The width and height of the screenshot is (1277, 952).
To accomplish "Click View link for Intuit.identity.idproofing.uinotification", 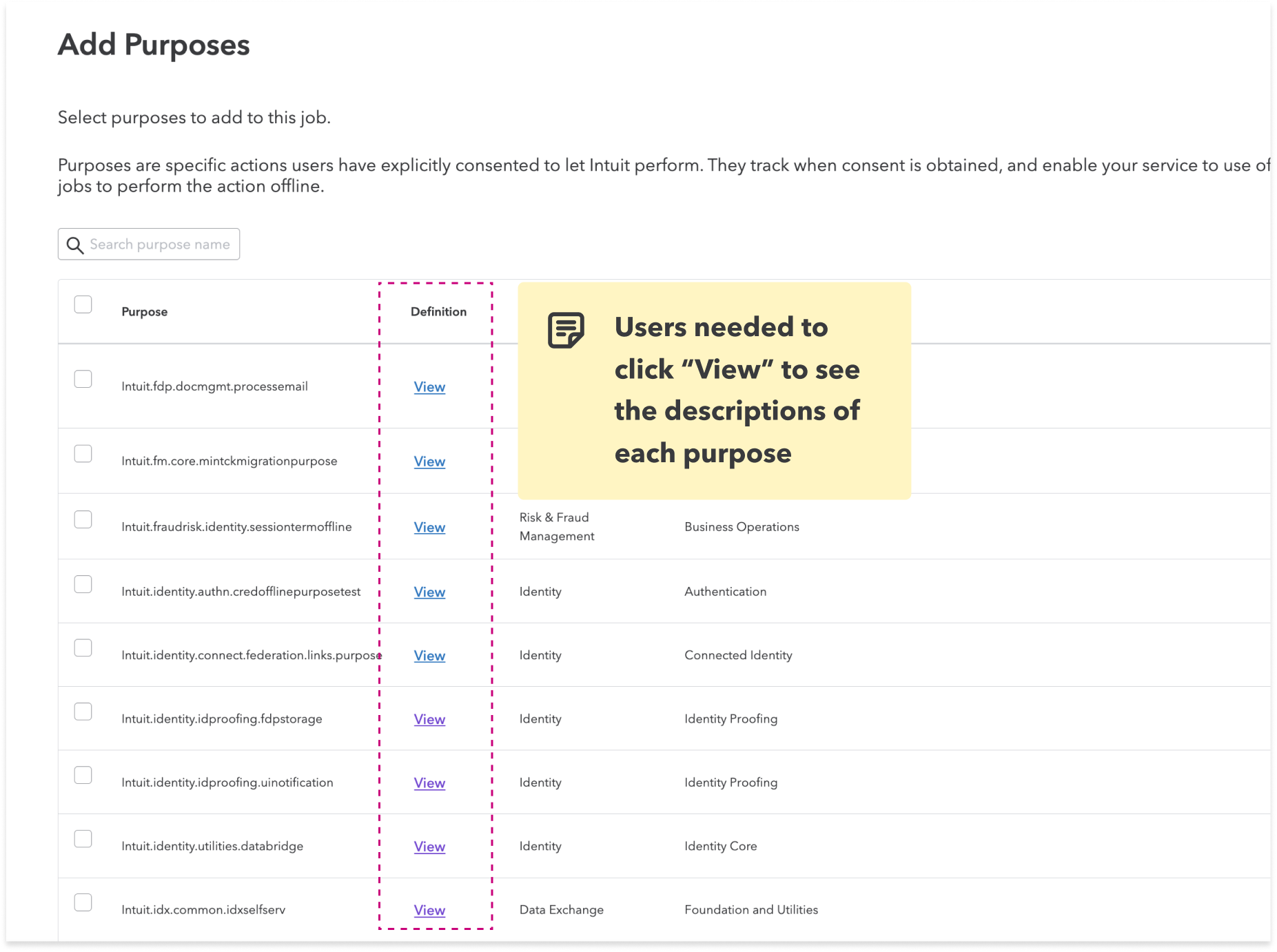I will coord(429,783).
